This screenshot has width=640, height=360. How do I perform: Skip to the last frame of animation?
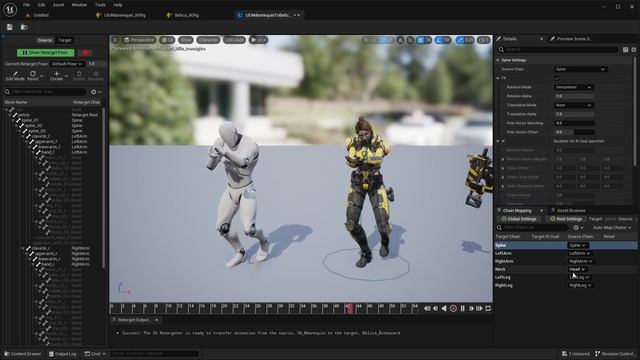click(479, 309)
